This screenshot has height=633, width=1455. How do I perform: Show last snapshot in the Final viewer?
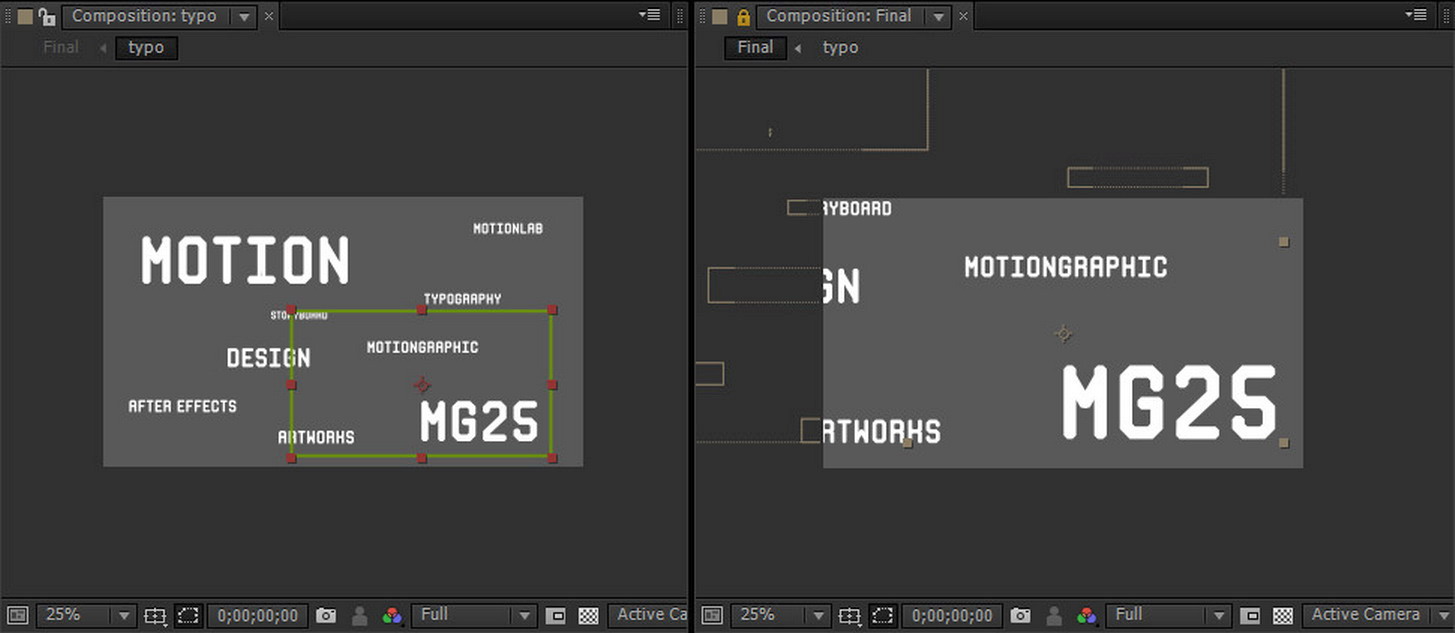1054,616
